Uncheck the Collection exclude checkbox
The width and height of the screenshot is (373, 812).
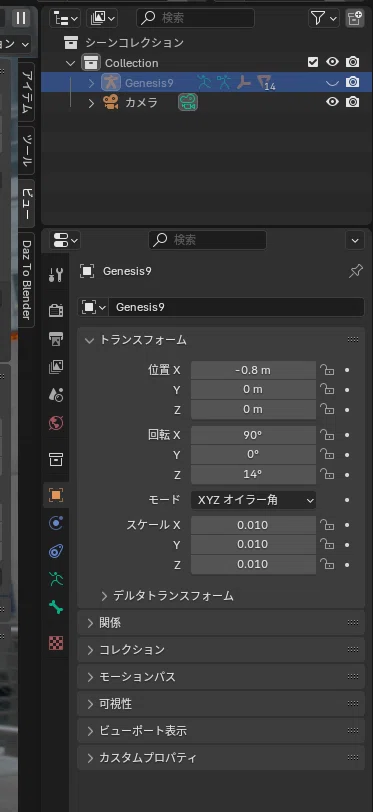(x=313, y=62)
